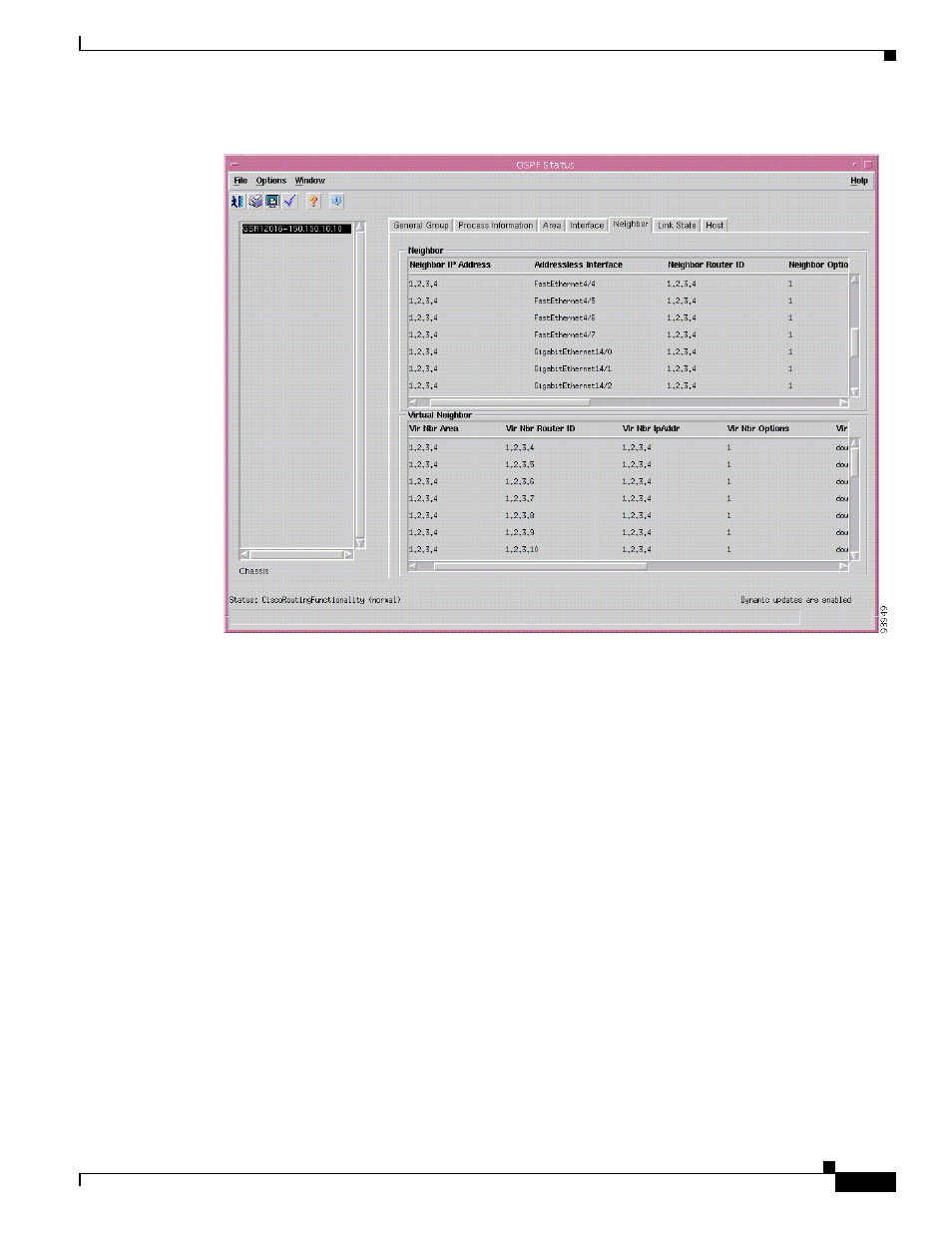Image resolution: width=952 pixels, height=1233 pixels.
Task: Select virtual neighbor router ID 1,2,3,10
Action: (x=521, y=549)
